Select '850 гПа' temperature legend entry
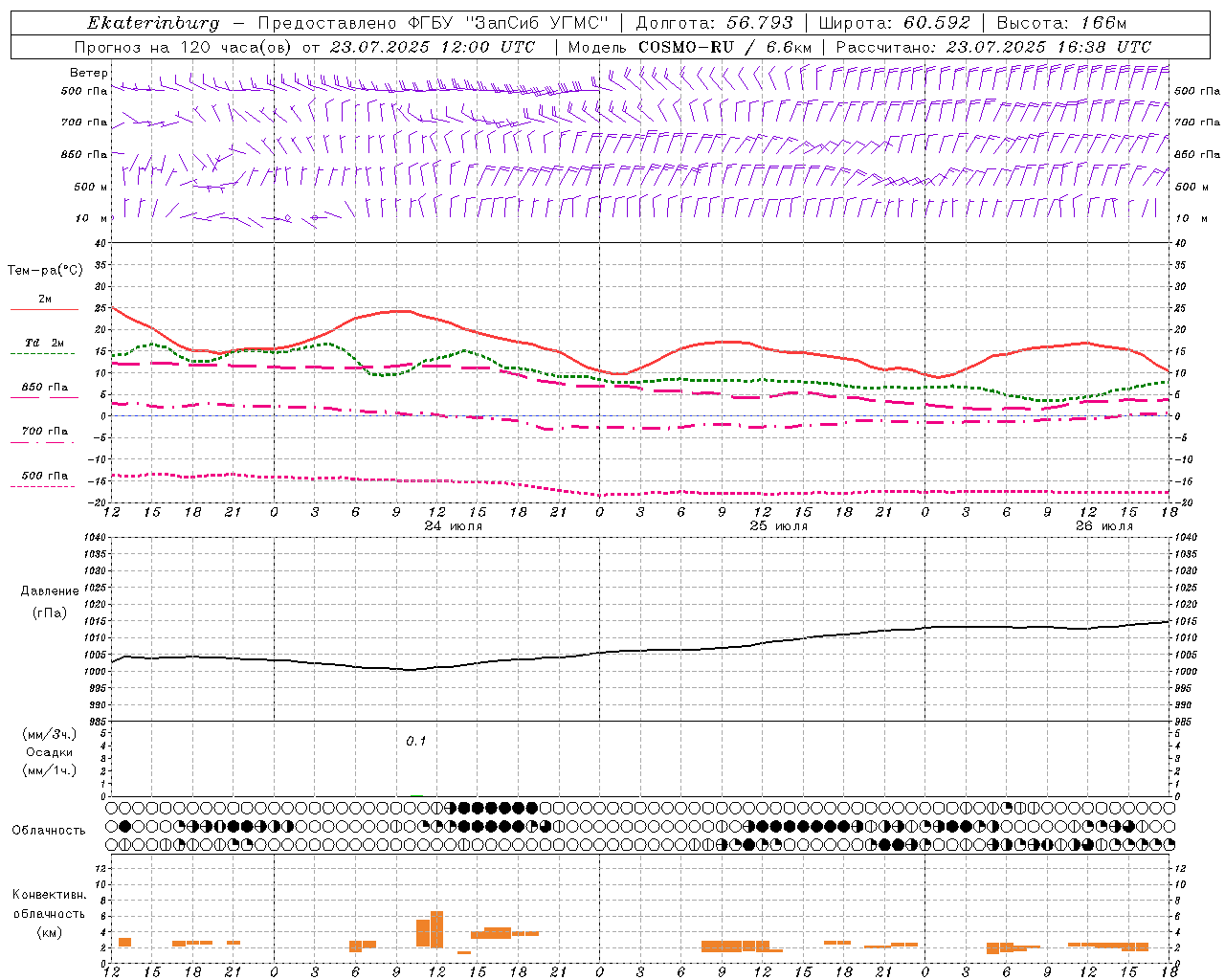The height and width of the screenshot is (980, 1225). click(x=45, y=388)
